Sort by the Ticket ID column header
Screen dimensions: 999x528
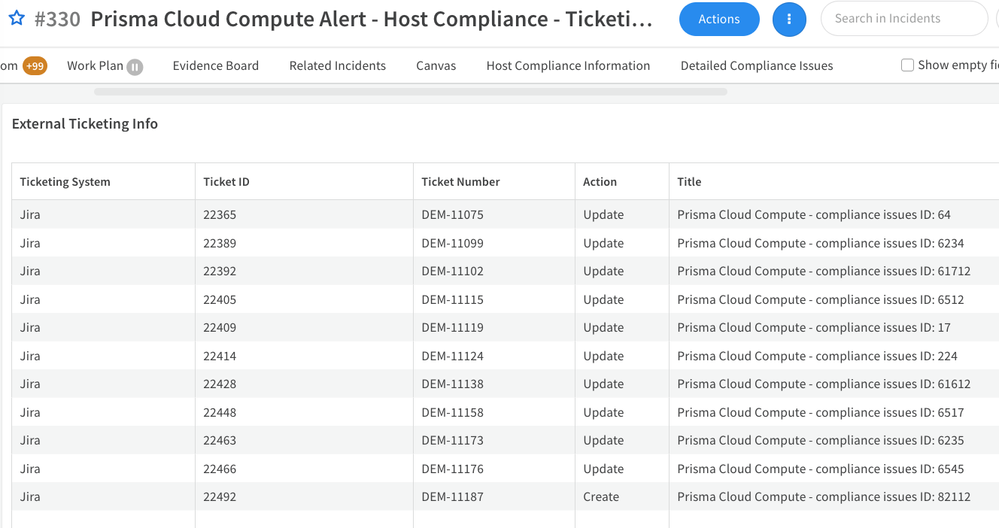coord(226,182)
